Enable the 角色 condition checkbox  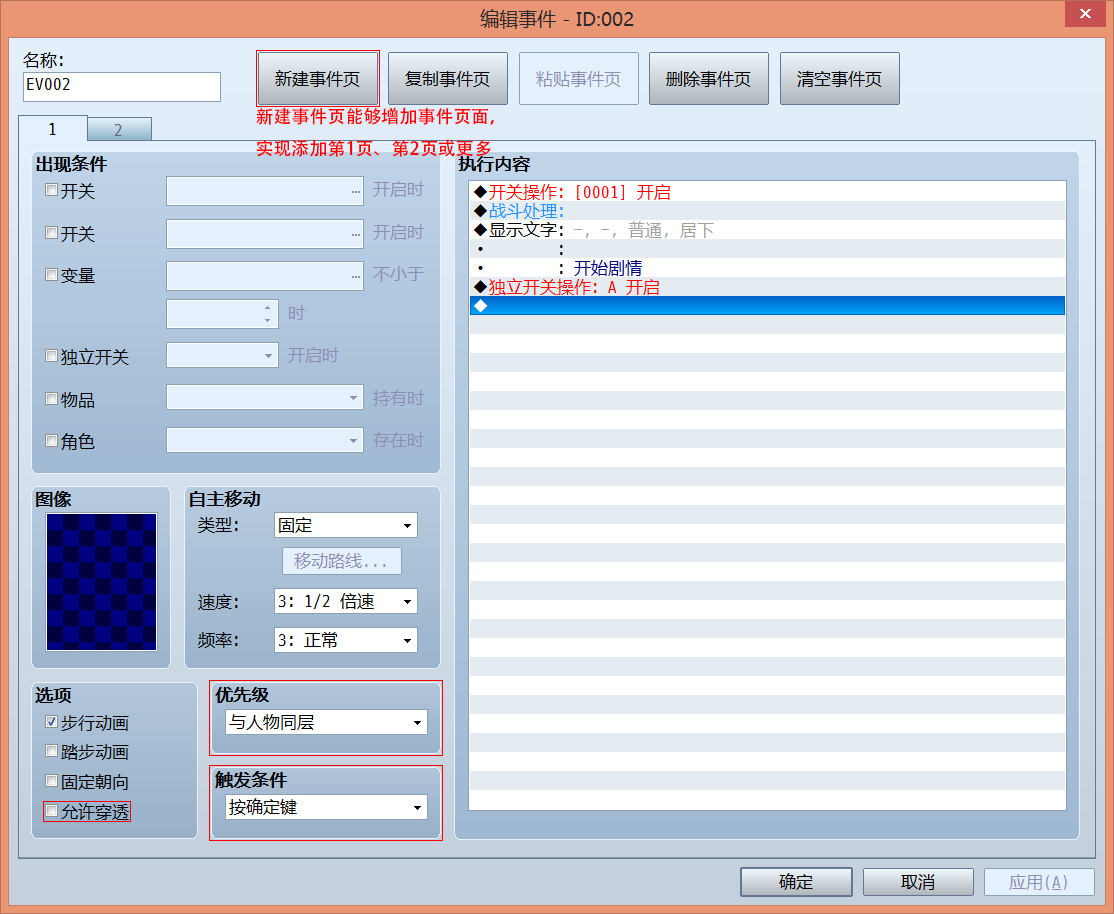coord(51,441)
